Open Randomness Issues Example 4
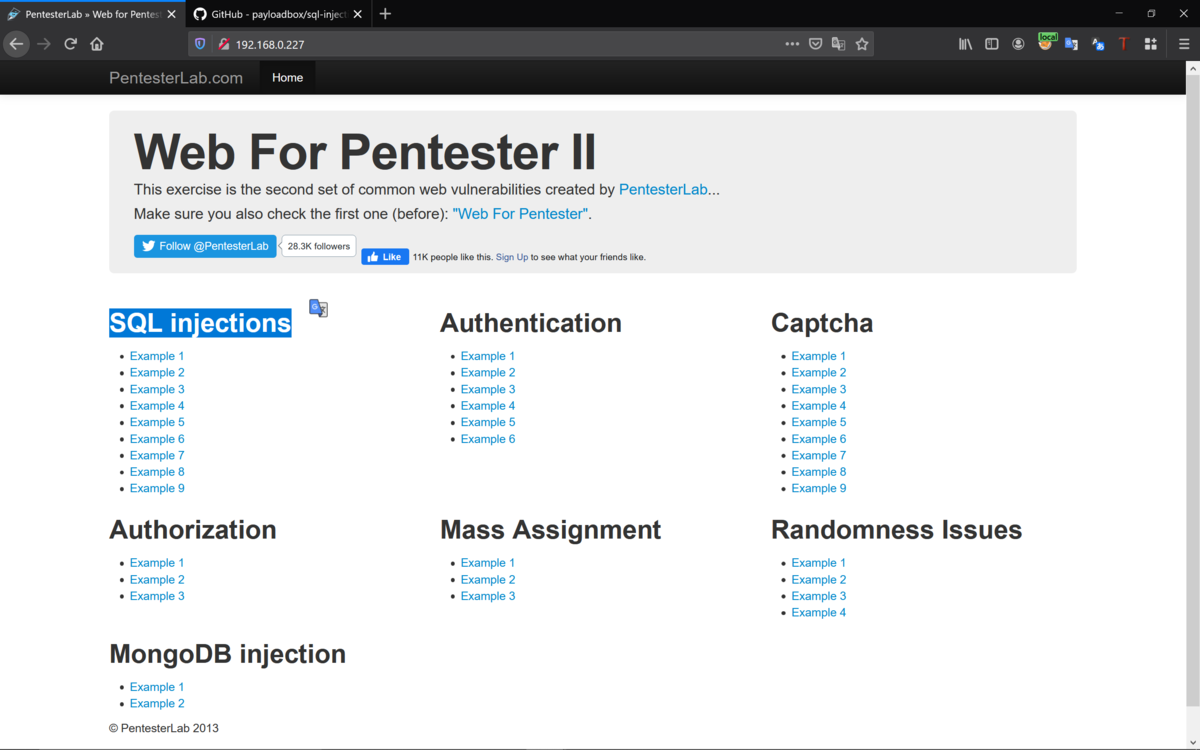The height and width of the screenshot is (750, 1200). 819,613
